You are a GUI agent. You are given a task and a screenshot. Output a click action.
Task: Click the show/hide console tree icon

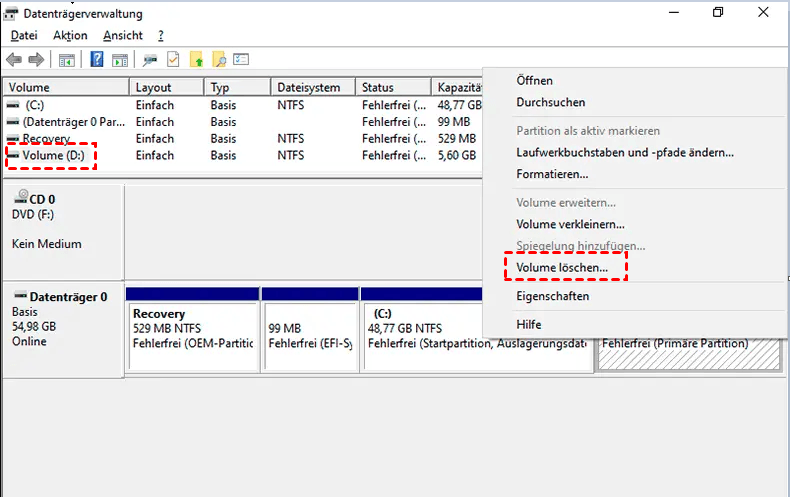click(67, 60)
